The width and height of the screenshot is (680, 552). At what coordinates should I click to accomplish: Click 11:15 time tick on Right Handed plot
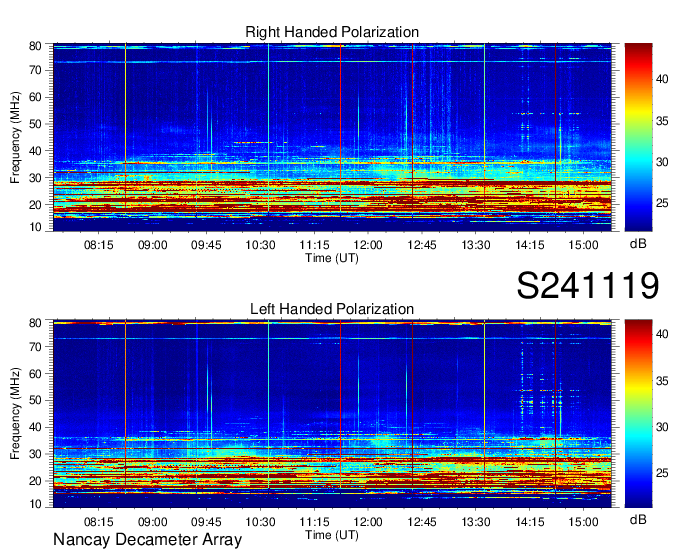pyautogui.click(x=314, y=245)
